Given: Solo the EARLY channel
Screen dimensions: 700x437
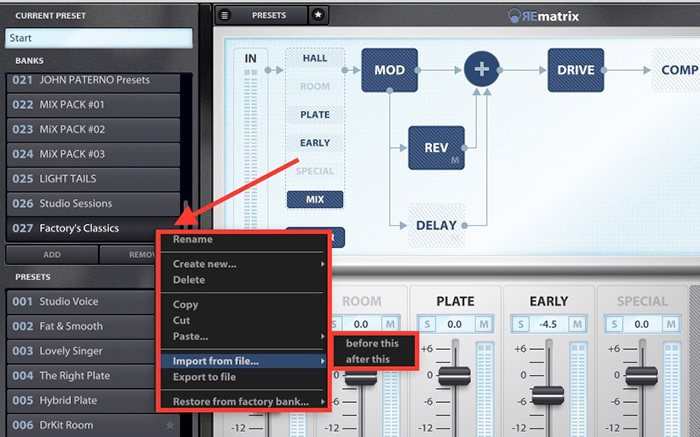Looking at the screenshot, I should (x=521, y=324).
